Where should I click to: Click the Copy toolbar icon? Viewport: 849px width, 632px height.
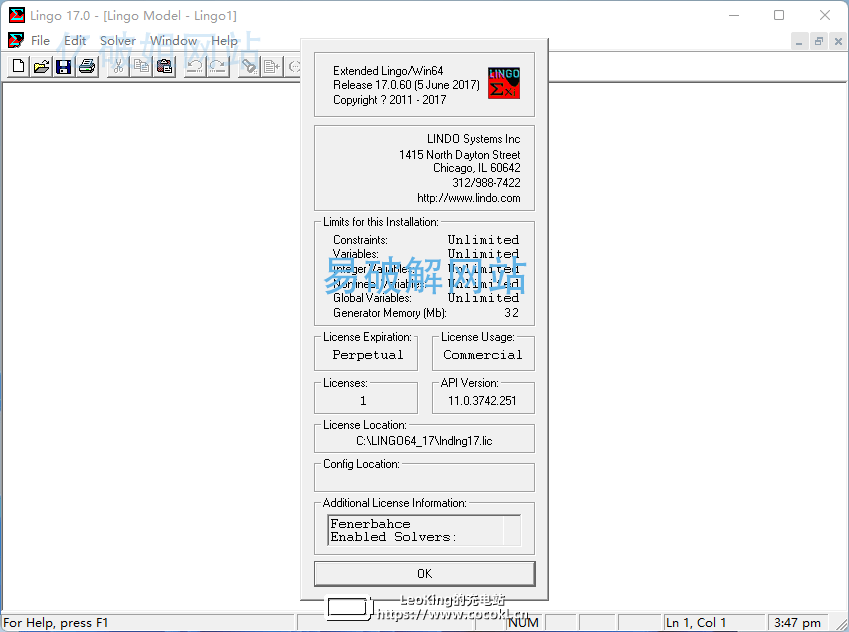coord(141,67)
